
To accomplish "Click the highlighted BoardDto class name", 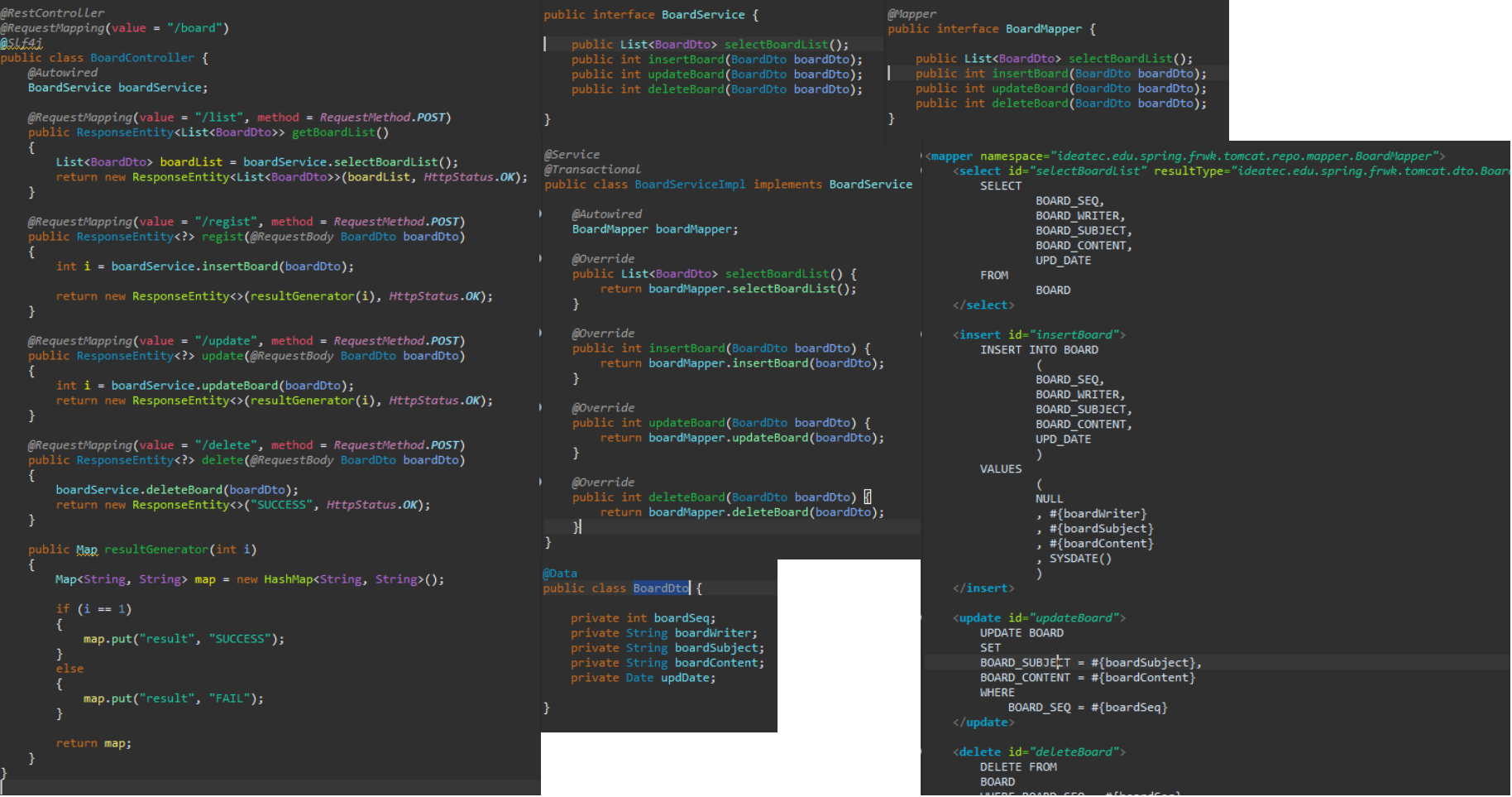I will [x=661, y=588].
